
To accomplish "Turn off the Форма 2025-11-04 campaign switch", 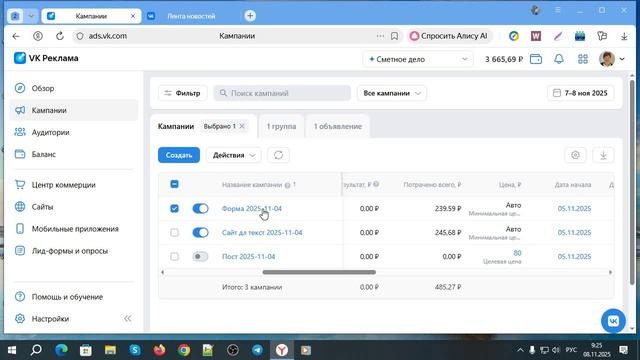I will pyautogui.click(x=200, y=209).
